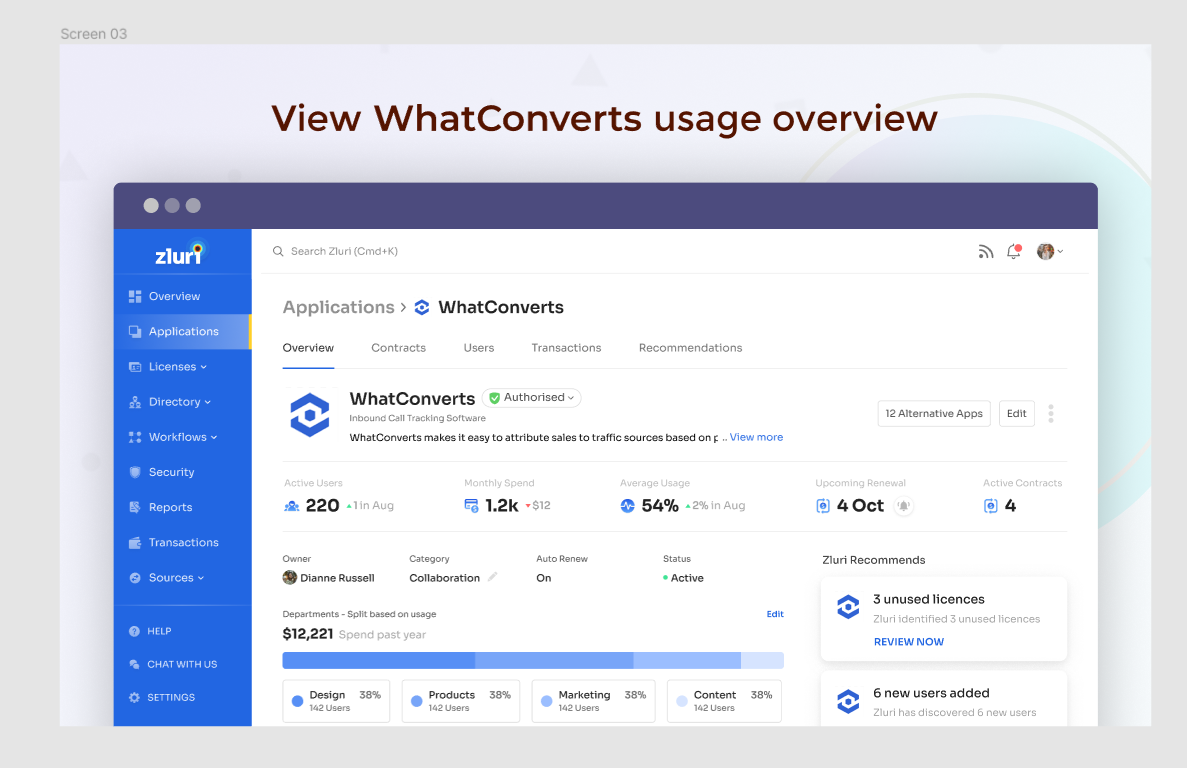Click REVIEW NOW for unused licences

[908, 642]
